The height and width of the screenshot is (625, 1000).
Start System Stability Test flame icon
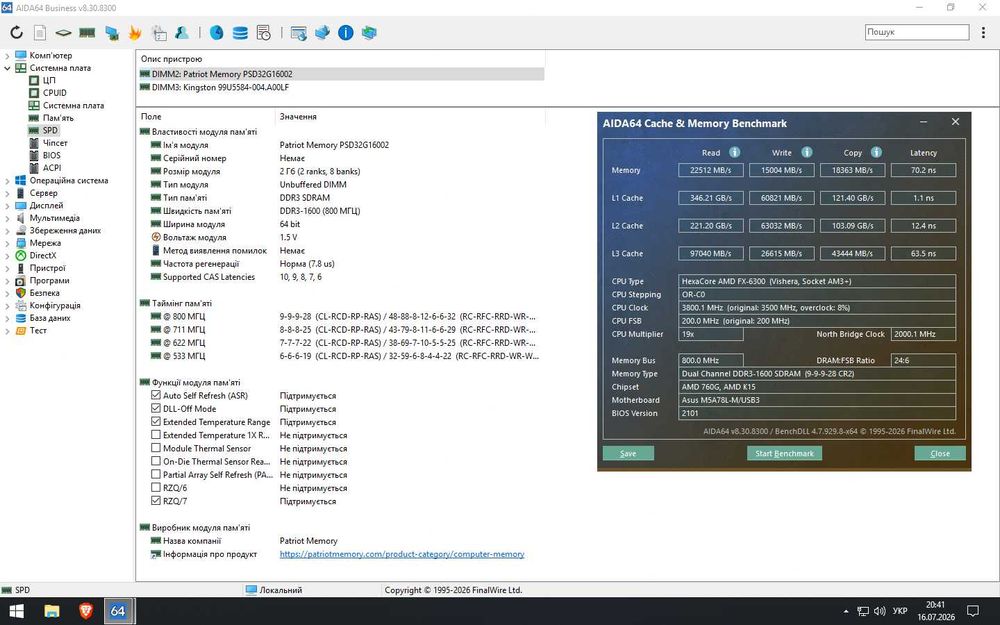[135, 33]
